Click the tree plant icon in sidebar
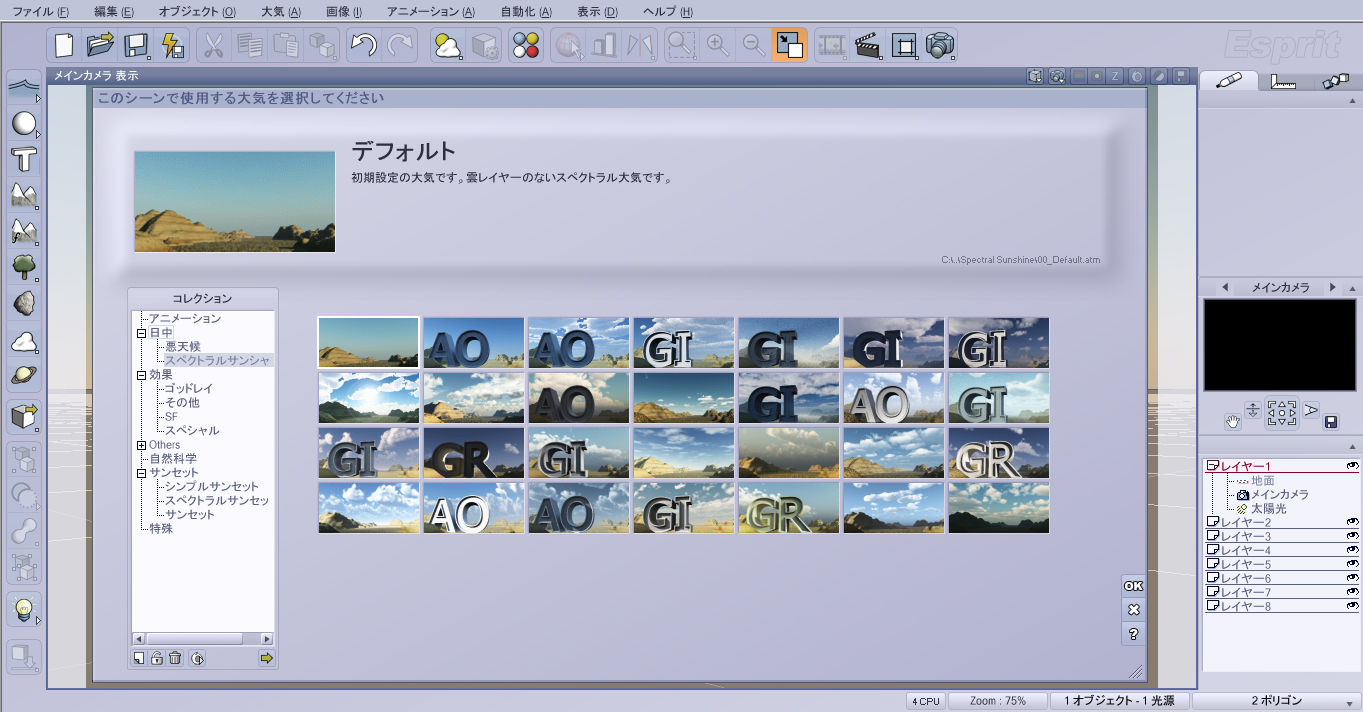This screenshot has width=1363, height=712. [x=24, y=266]
